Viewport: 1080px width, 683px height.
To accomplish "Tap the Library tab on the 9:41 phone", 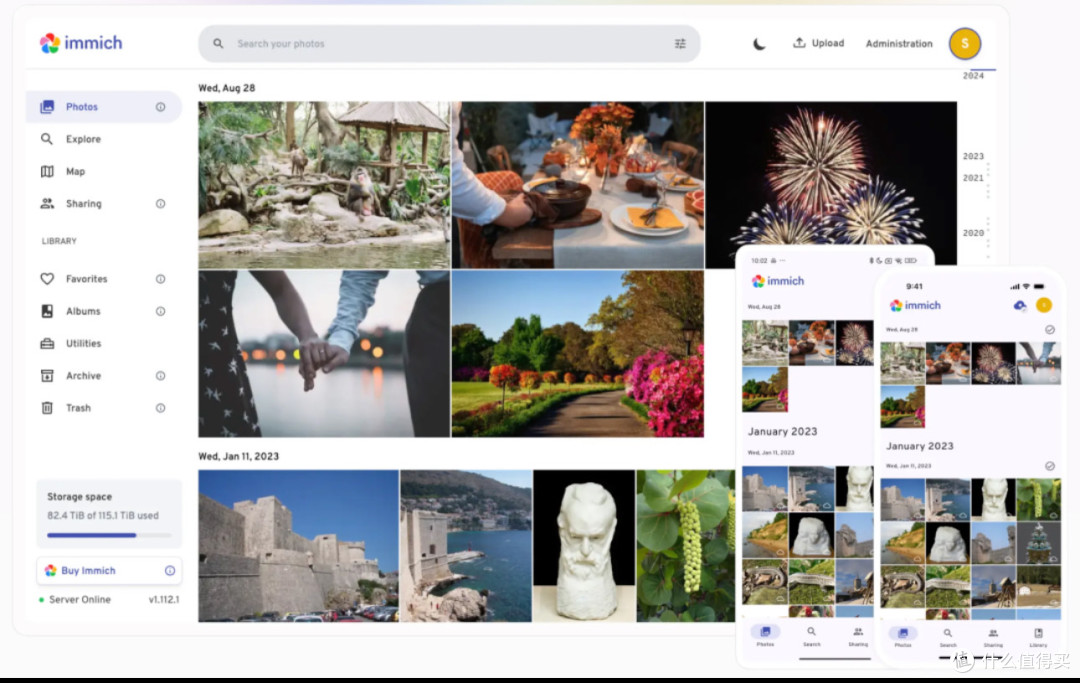I will [x=1038, y=636].
